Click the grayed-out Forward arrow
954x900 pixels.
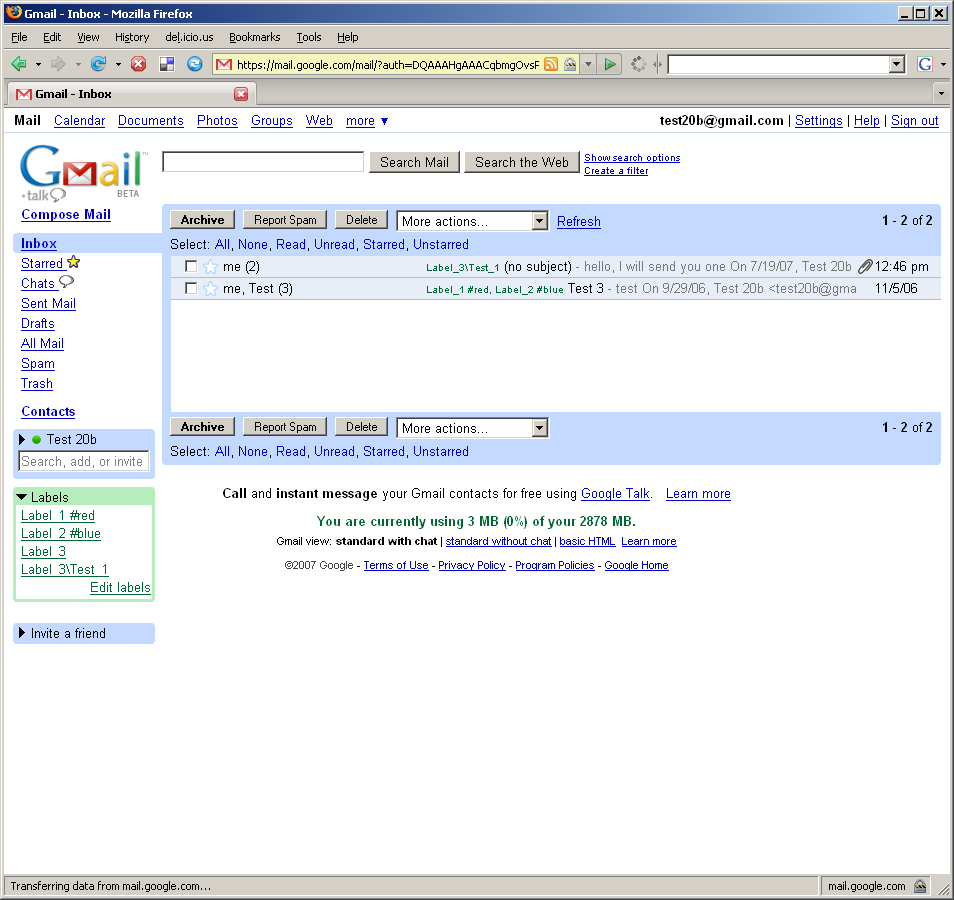(x=58, y=64)
